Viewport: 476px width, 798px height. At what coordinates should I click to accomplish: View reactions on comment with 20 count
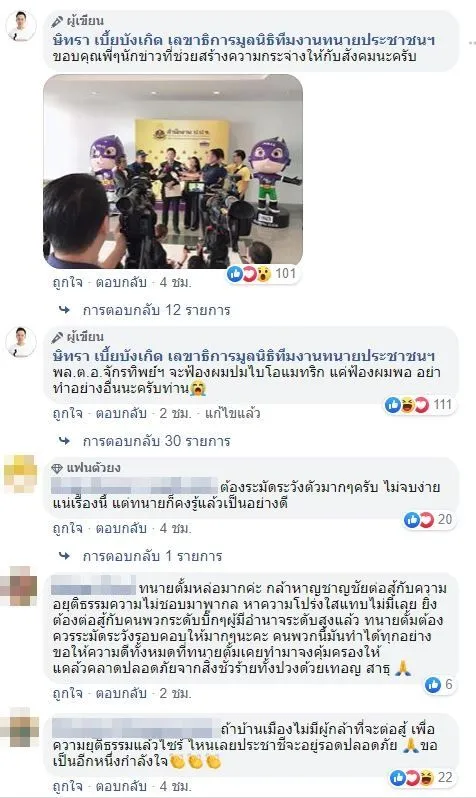click(x=429, y=520)
